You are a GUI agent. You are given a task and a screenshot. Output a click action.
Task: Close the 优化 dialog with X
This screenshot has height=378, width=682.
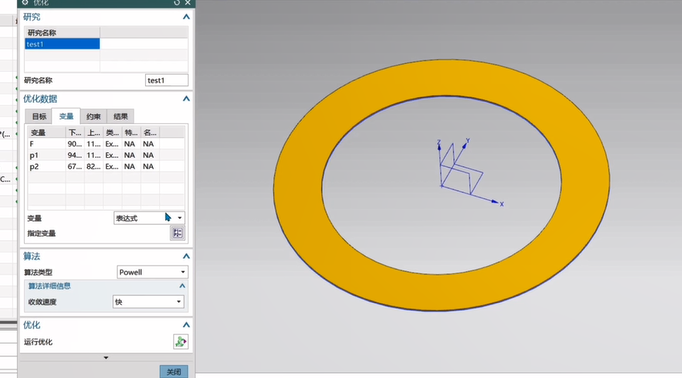(187, 3)
